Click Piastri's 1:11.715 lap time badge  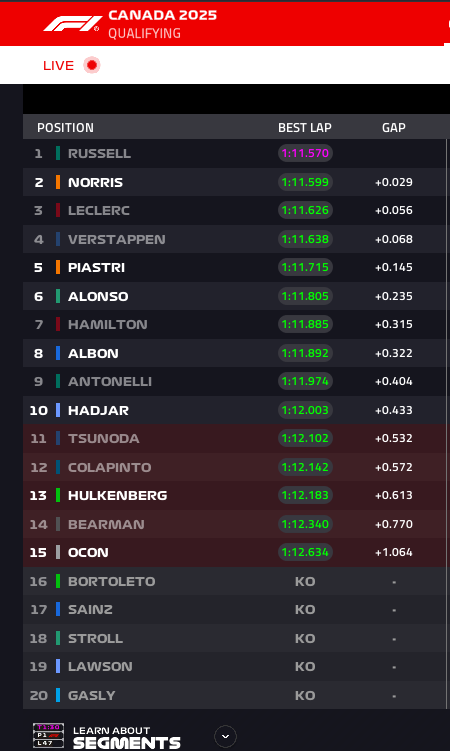coord(305,267)
